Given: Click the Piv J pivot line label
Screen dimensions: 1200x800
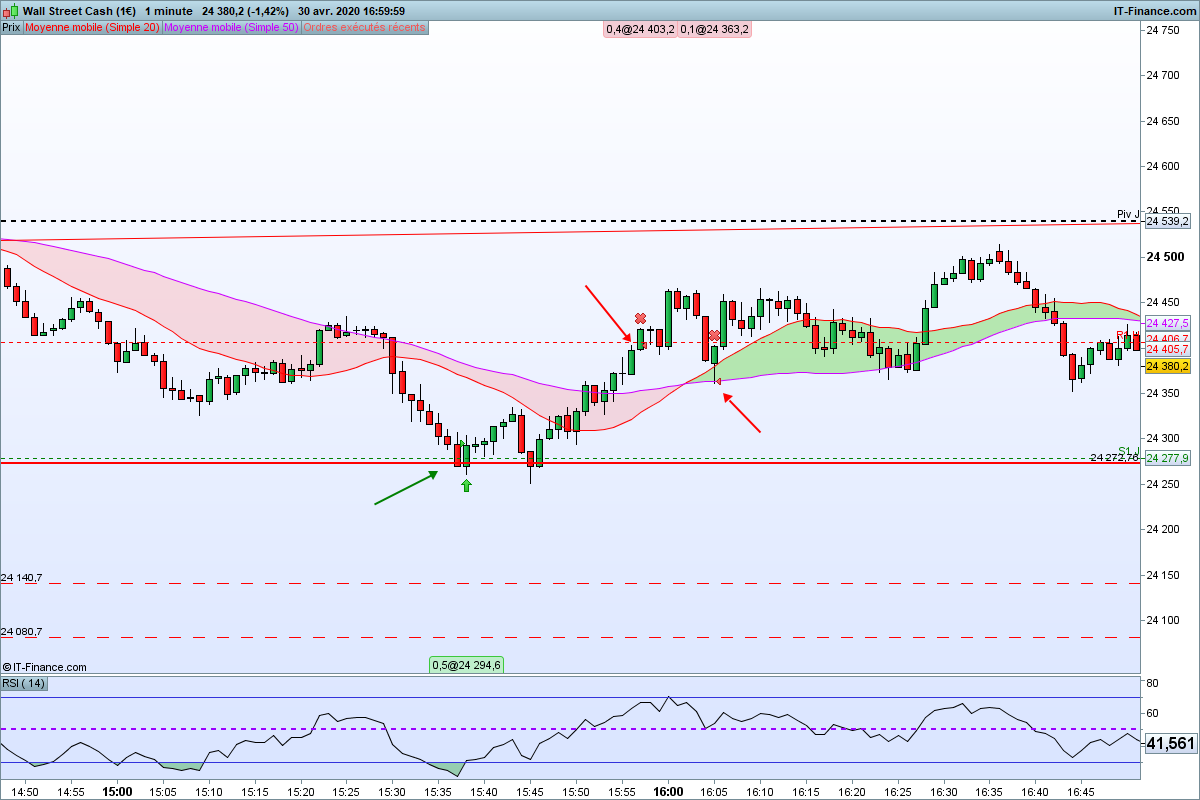Looking at the screenshot, I should tap(1128, 214).
